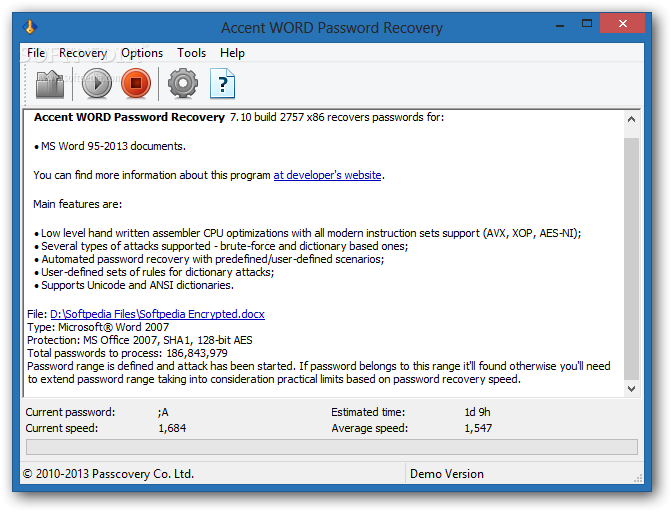This screenshot has width=672, height=512.
Task: Click the 'Current password:' label
Action: click(x=70, y=412)
